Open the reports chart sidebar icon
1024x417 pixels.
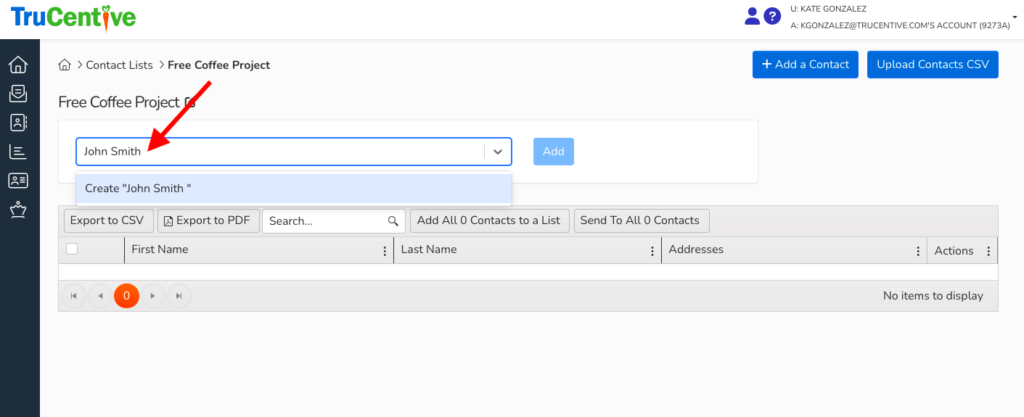coord(17,152)
